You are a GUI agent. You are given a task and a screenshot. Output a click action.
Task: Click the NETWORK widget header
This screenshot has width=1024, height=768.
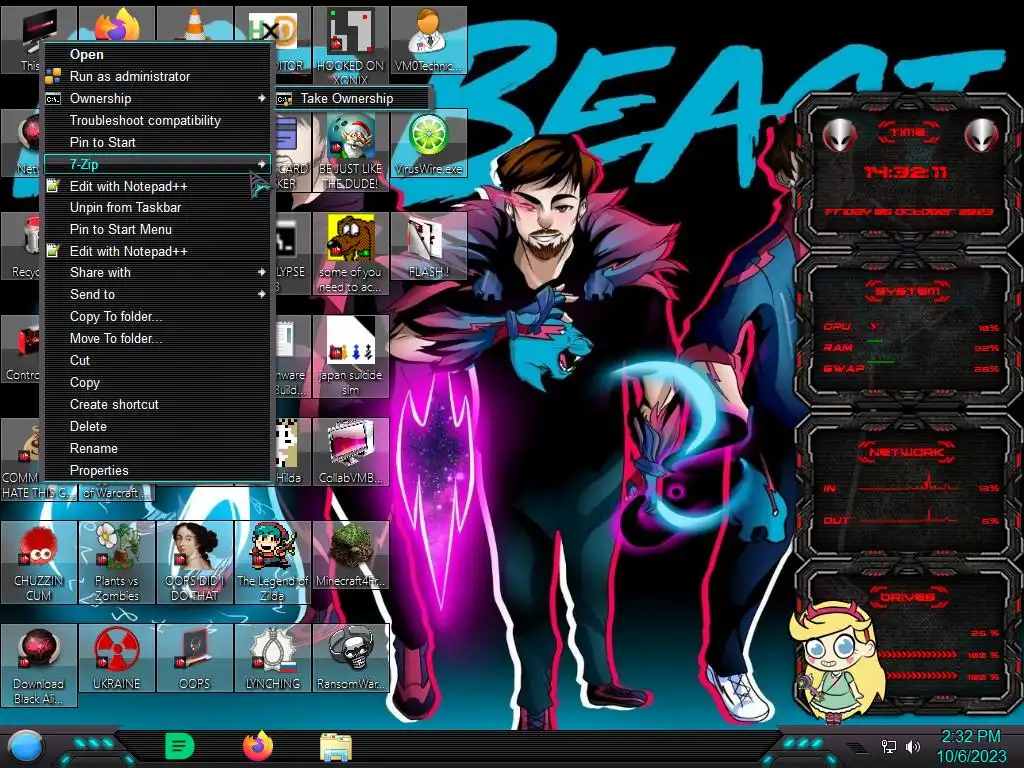[x=908, y=452]
